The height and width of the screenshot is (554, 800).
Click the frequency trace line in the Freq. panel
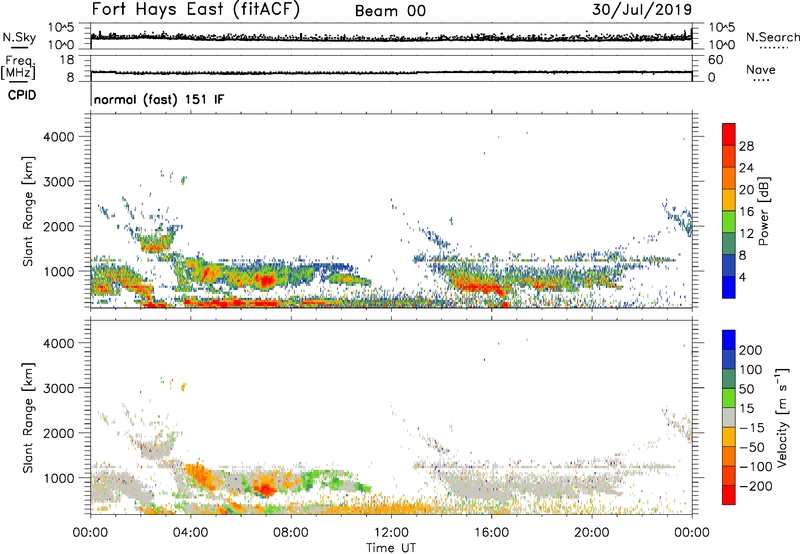(391, 72)
